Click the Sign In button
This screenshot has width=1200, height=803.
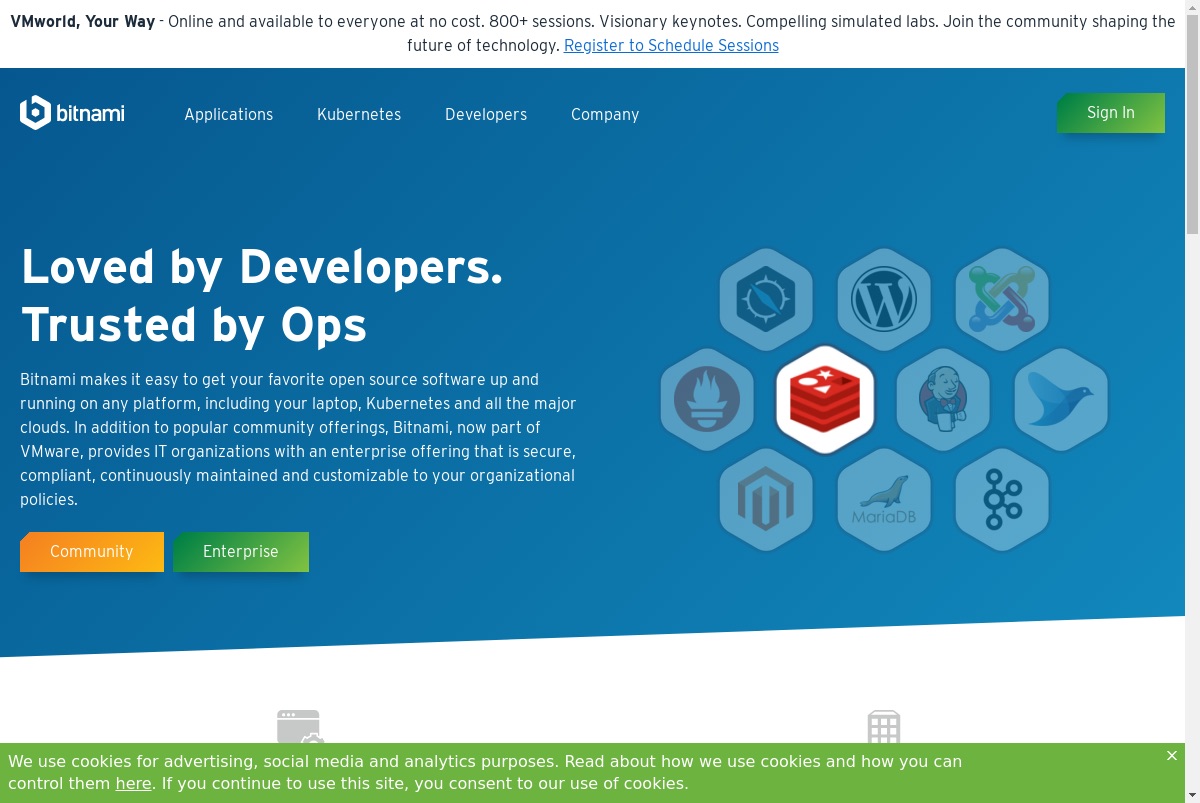click(1111, 113)
